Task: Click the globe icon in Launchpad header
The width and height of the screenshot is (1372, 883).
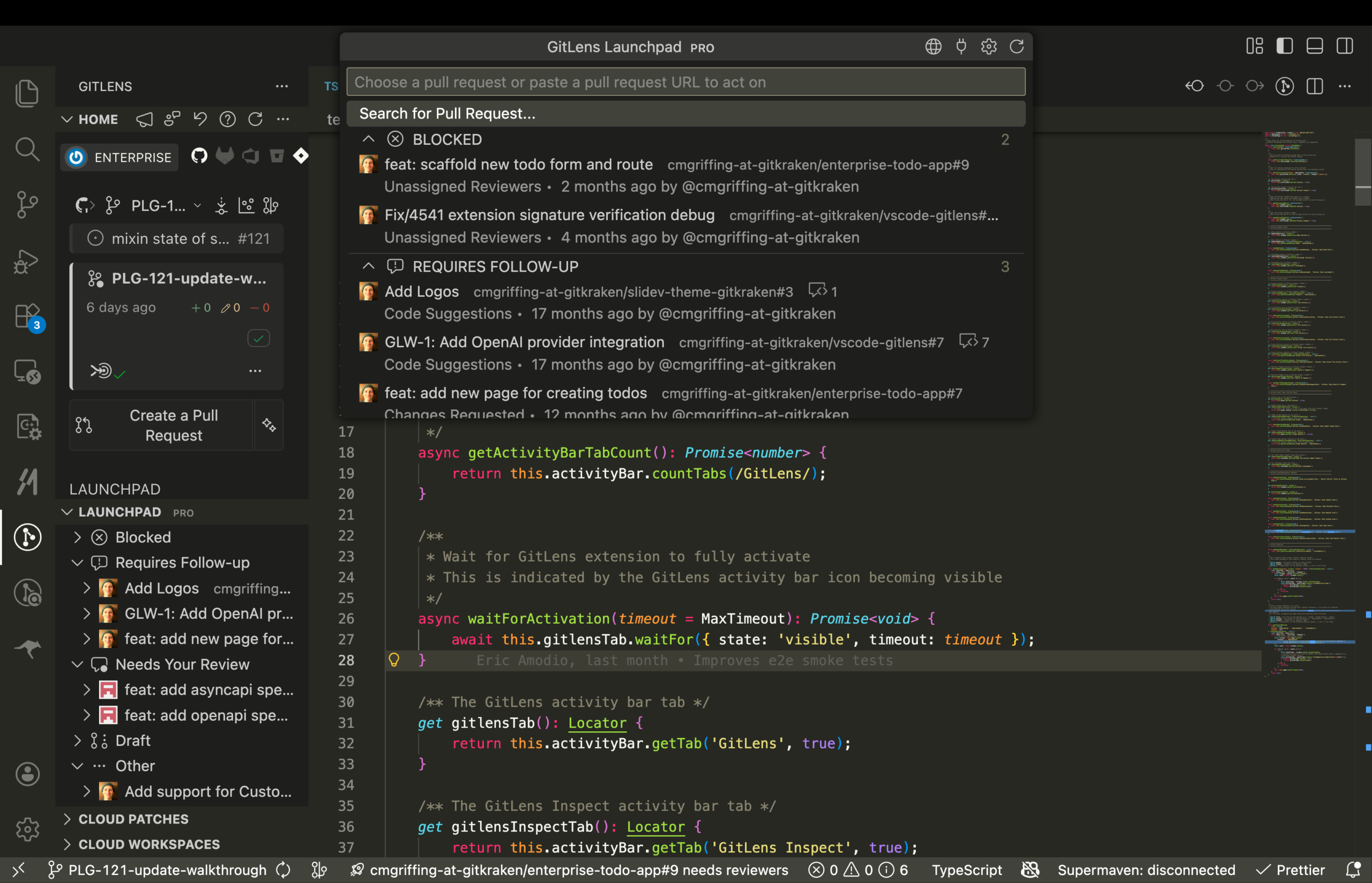Action: coord(933,47)
